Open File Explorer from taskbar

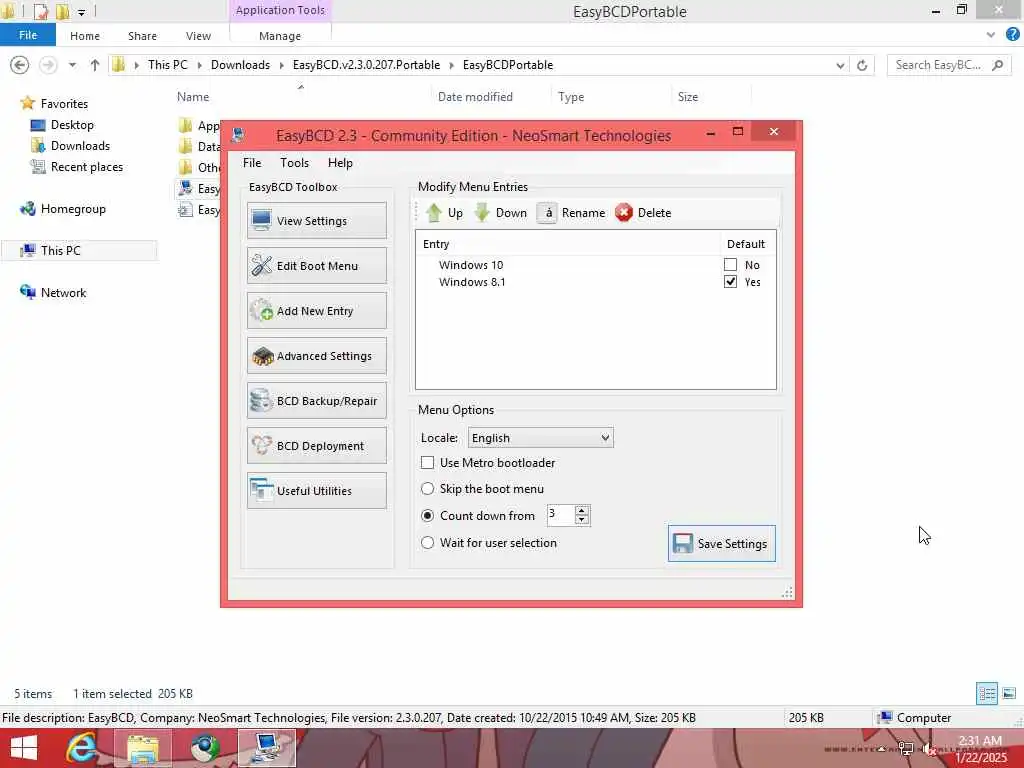click(x=143, y=748)
